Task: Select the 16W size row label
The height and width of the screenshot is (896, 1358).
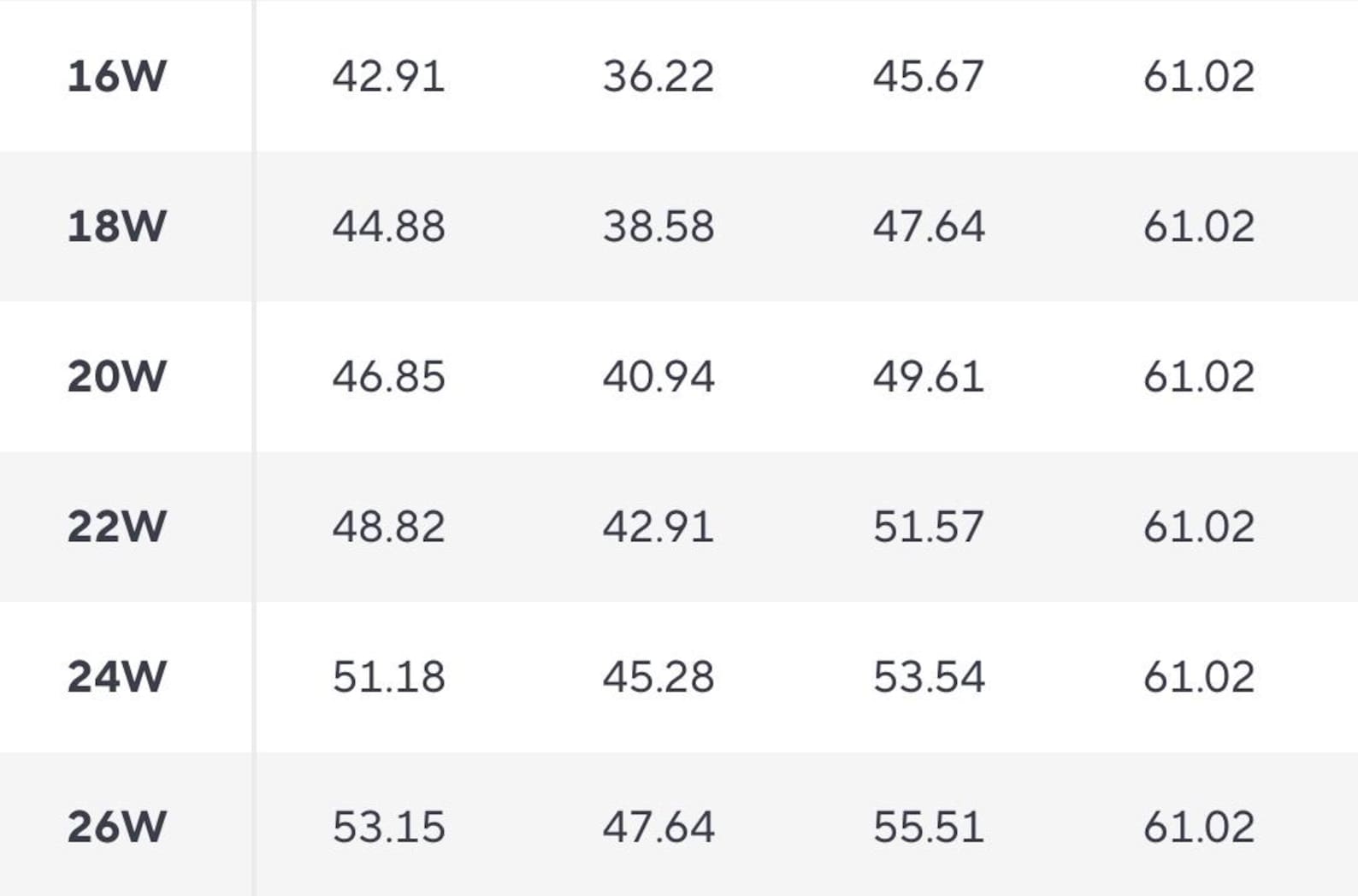Action: [x=117, y=76]
